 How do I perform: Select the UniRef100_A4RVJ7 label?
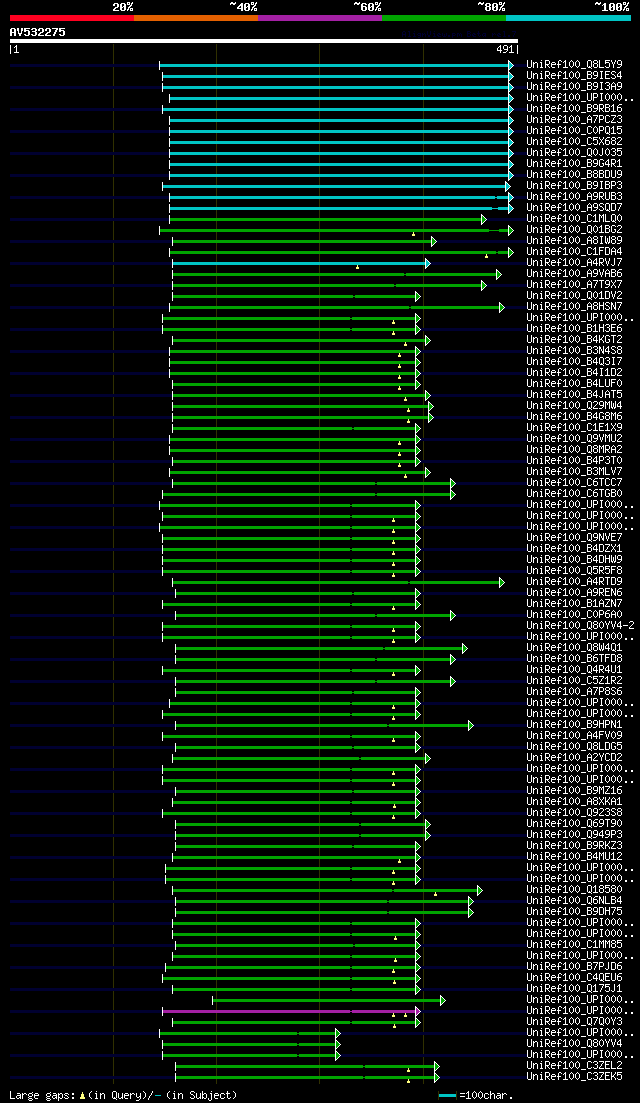click(574, 262)
